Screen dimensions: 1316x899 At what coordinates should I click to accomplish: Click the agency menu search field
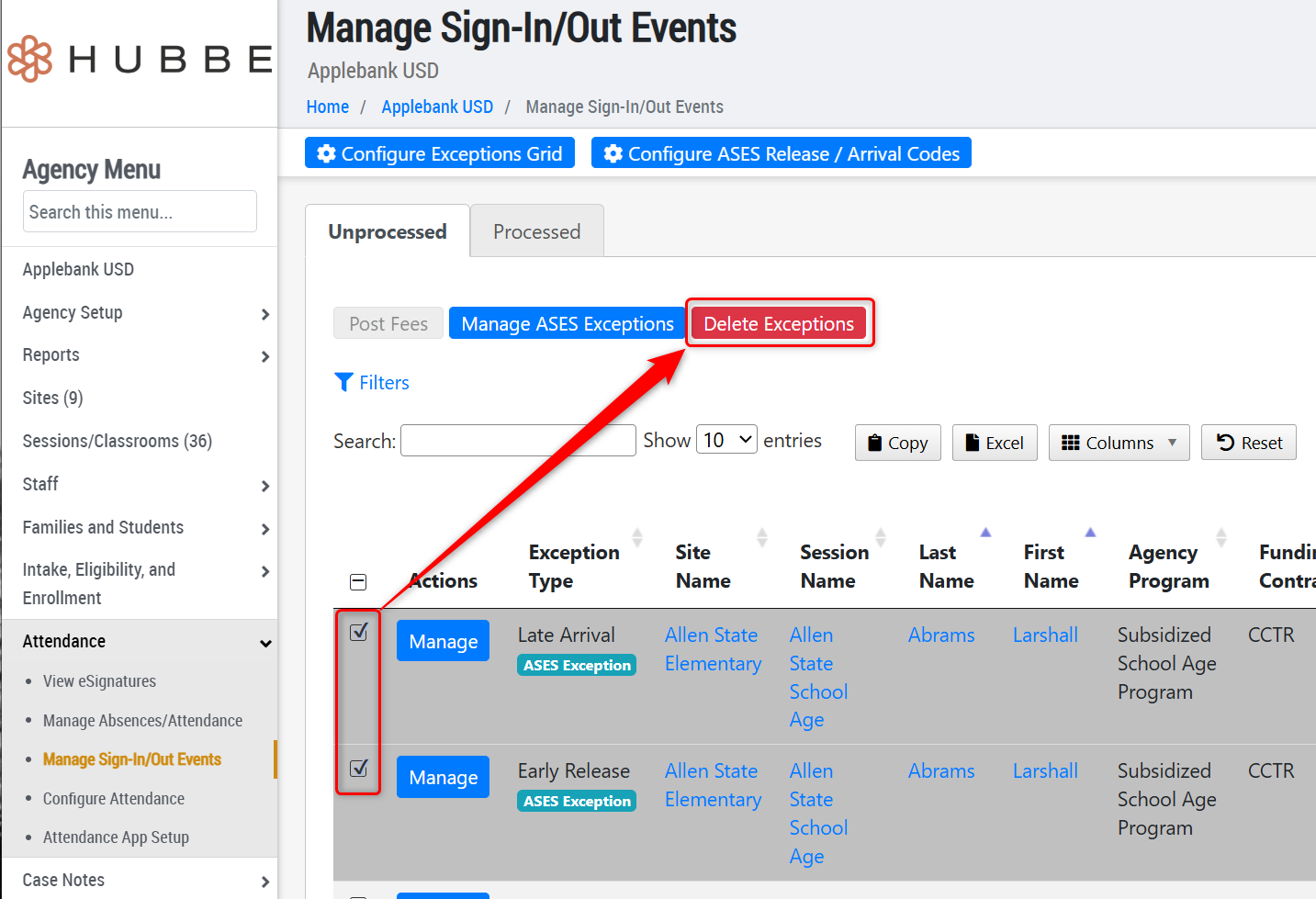point(140,211)
